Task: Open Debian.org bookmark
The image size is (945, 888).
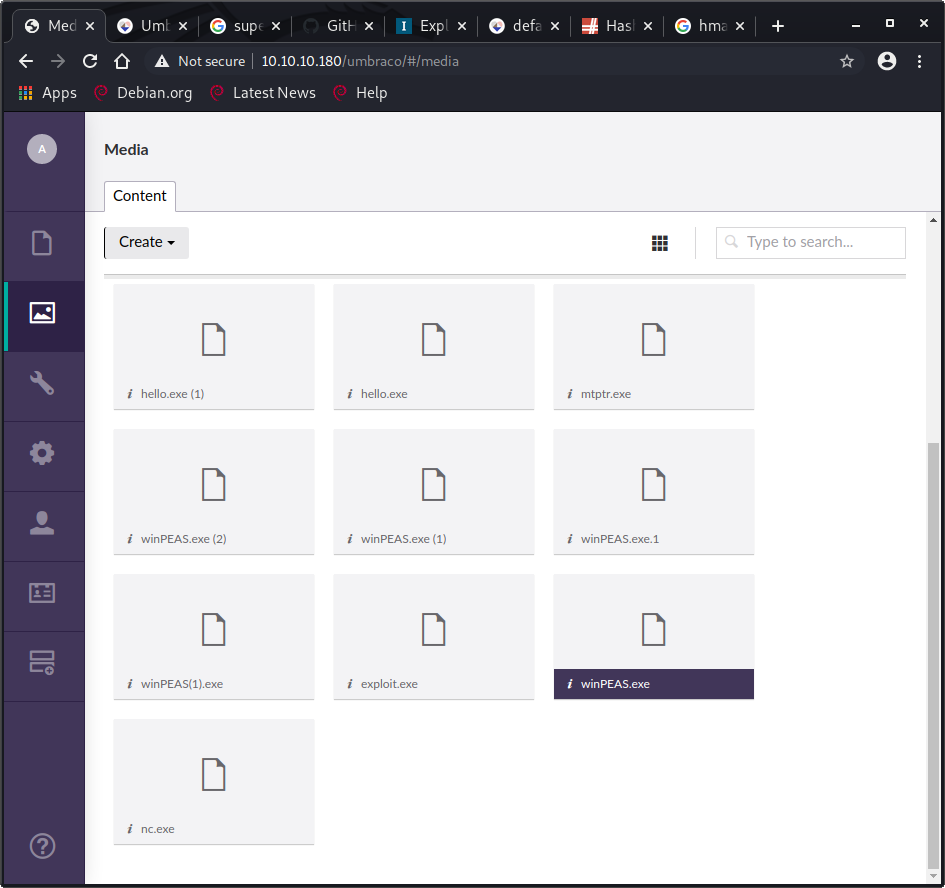Action: pyautogui.click(x=143, y=93)
